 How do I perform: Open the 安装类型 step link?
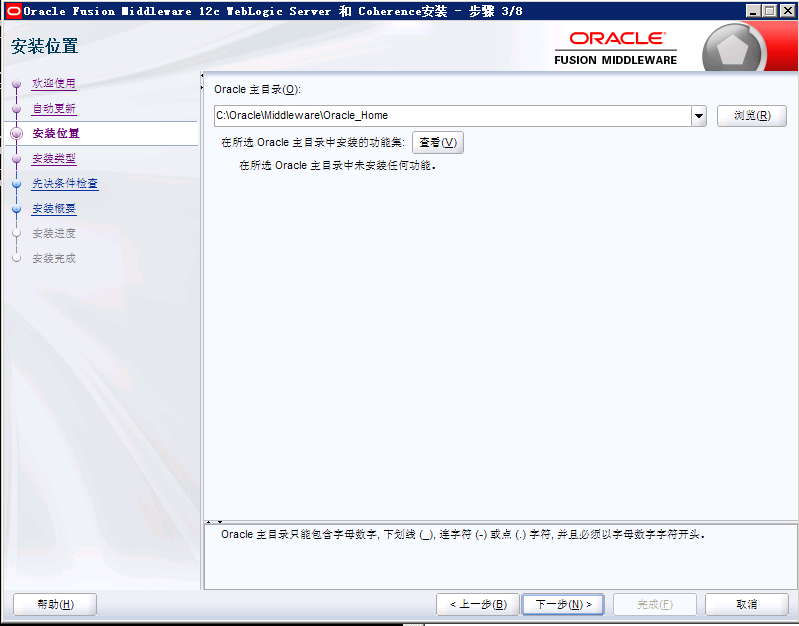(54, 158)
